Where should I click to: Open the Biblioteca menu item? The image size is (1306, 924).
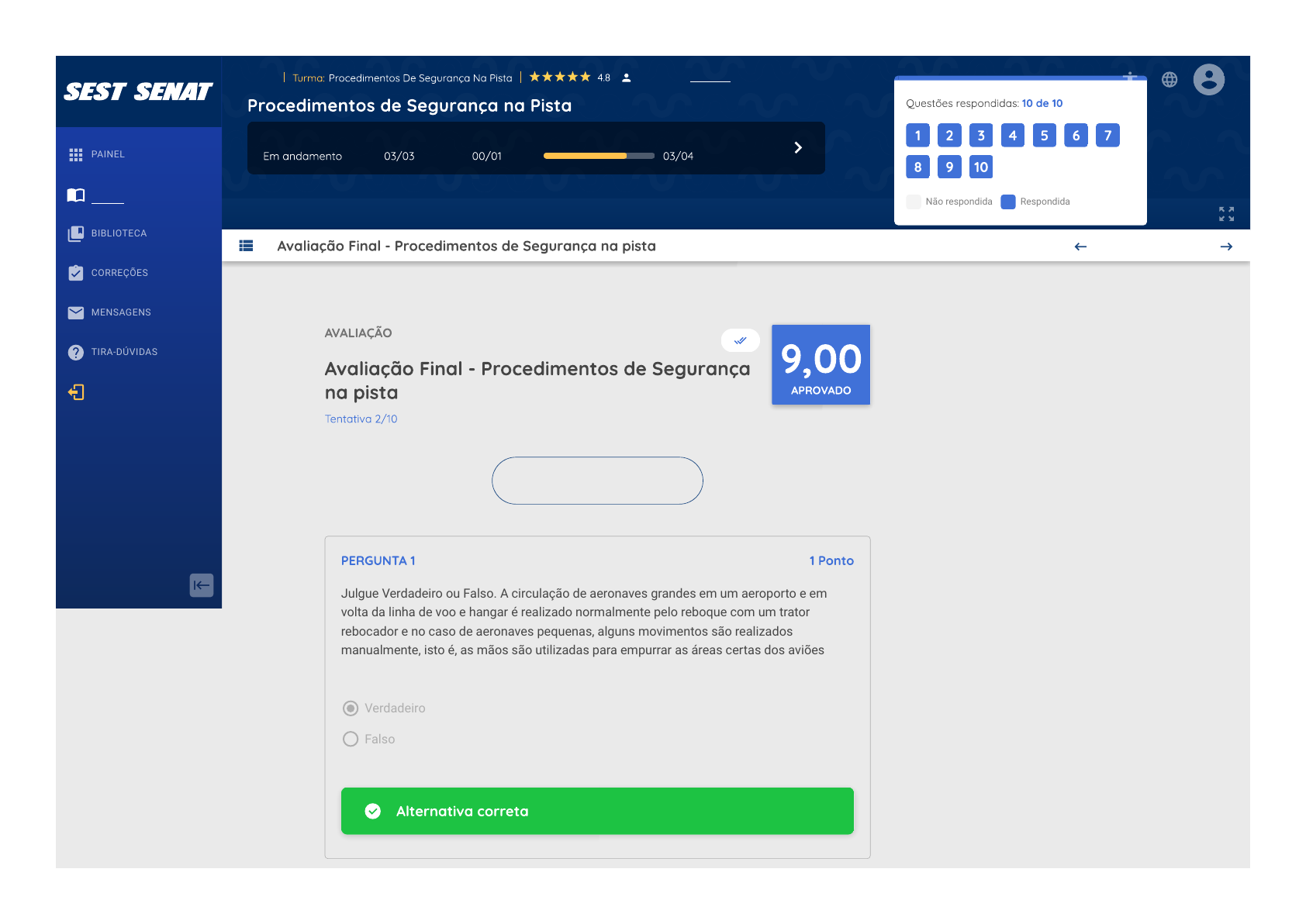click(118, 233)
